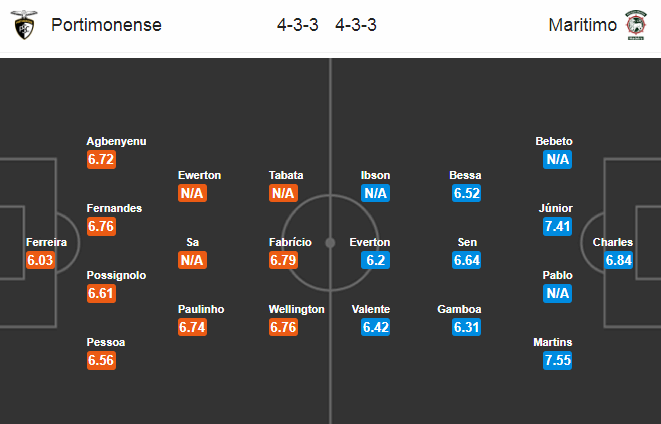The image size is (661, 424).
Task: Click the Portimonense club crest icon
Action: point(24,25)
